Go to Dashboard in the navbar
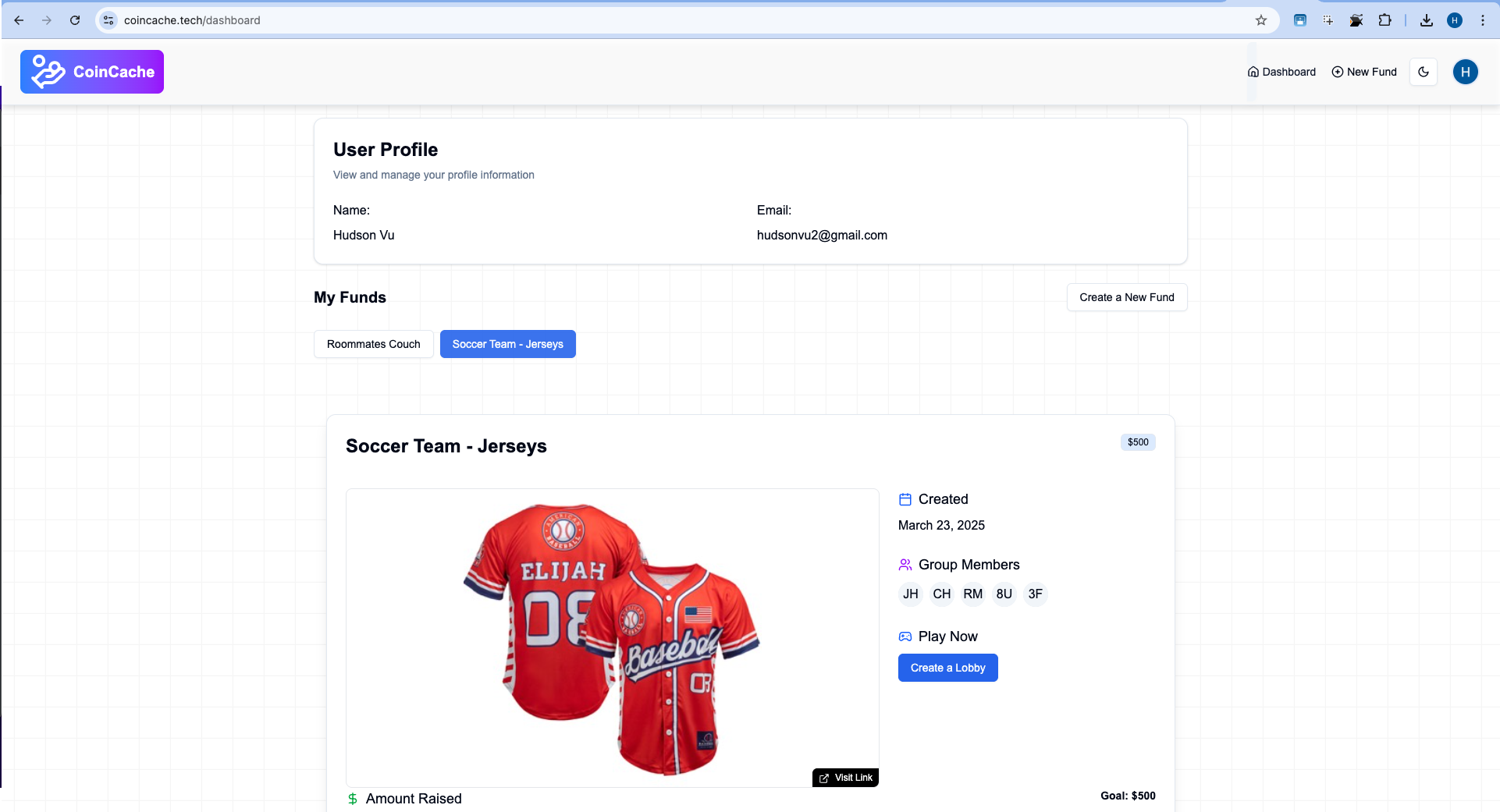This screenshot has height=812, width=1500. tap(1281, 72)
